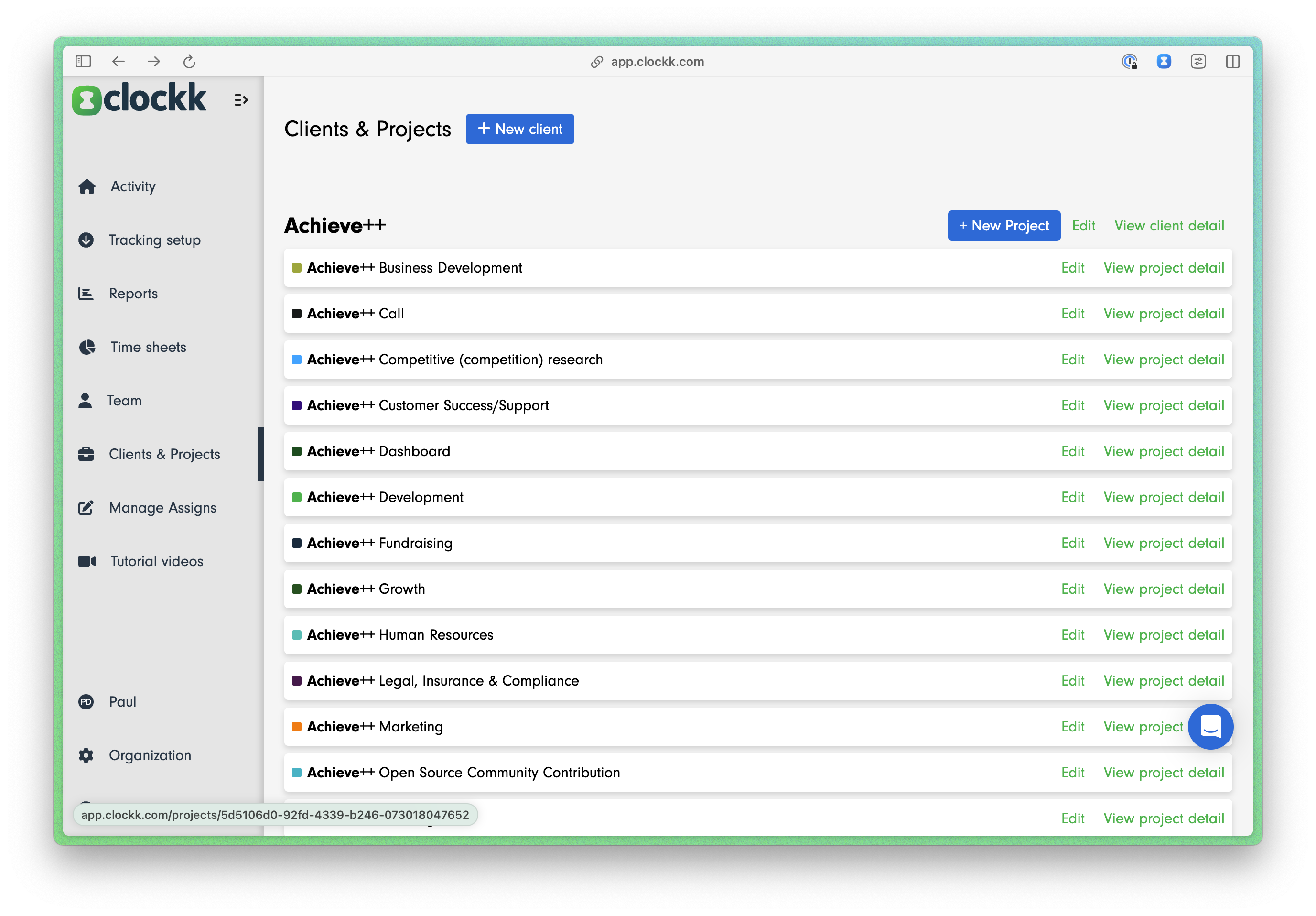
Task: Collapse the sidebar with the arrow icon
Action: pos(241,100)
